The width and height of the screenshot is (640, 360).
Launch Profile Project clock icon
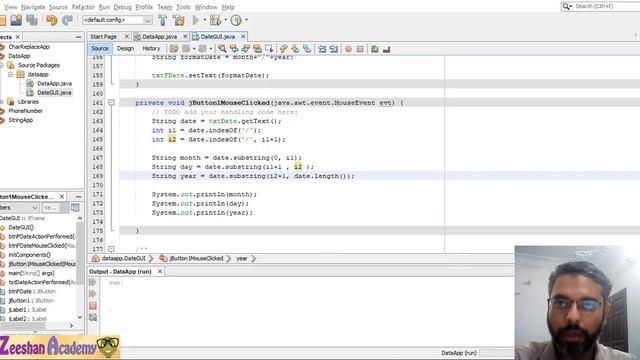(236, 20)
